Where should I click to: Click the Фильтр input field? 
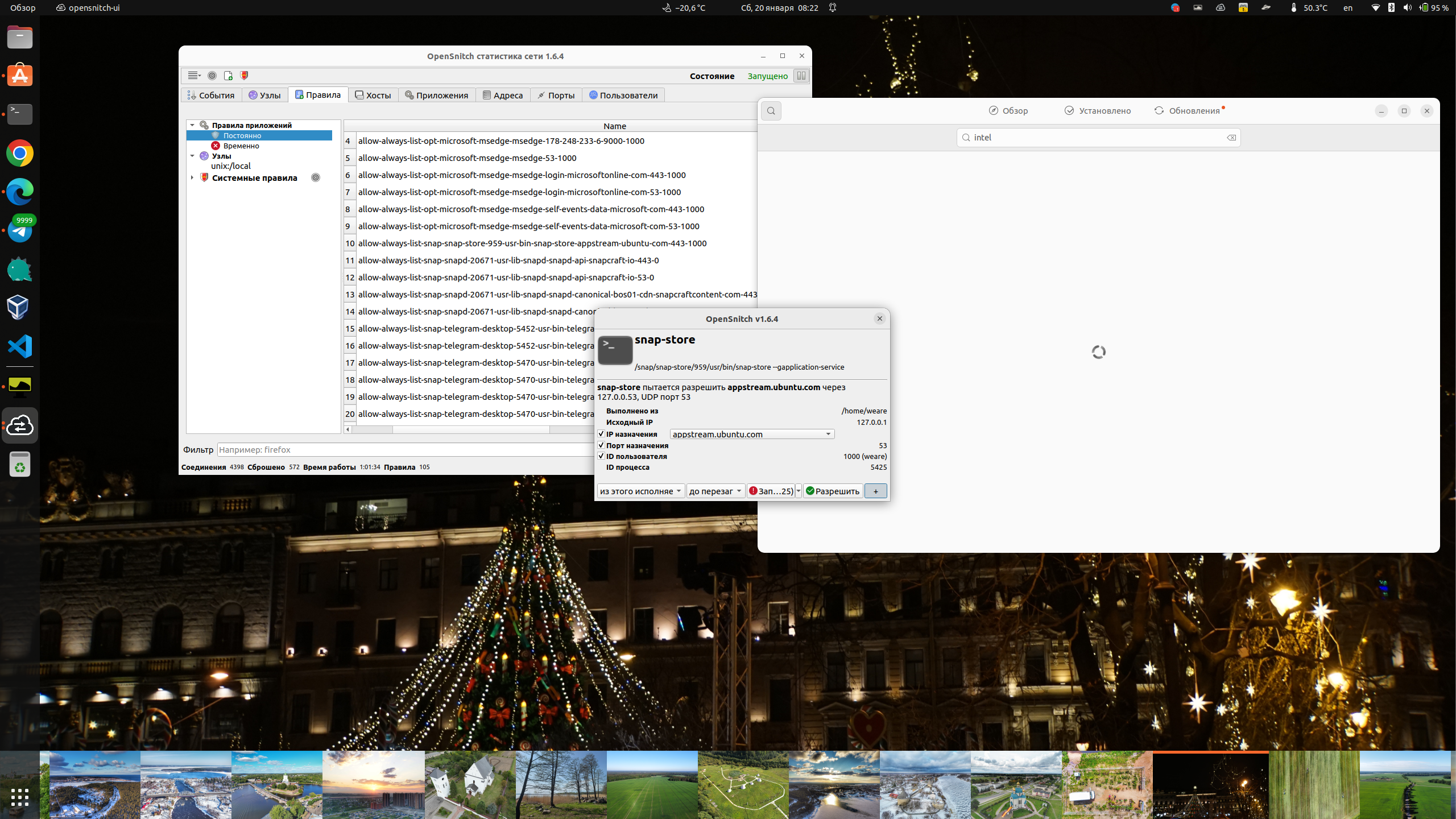point(405,450)
